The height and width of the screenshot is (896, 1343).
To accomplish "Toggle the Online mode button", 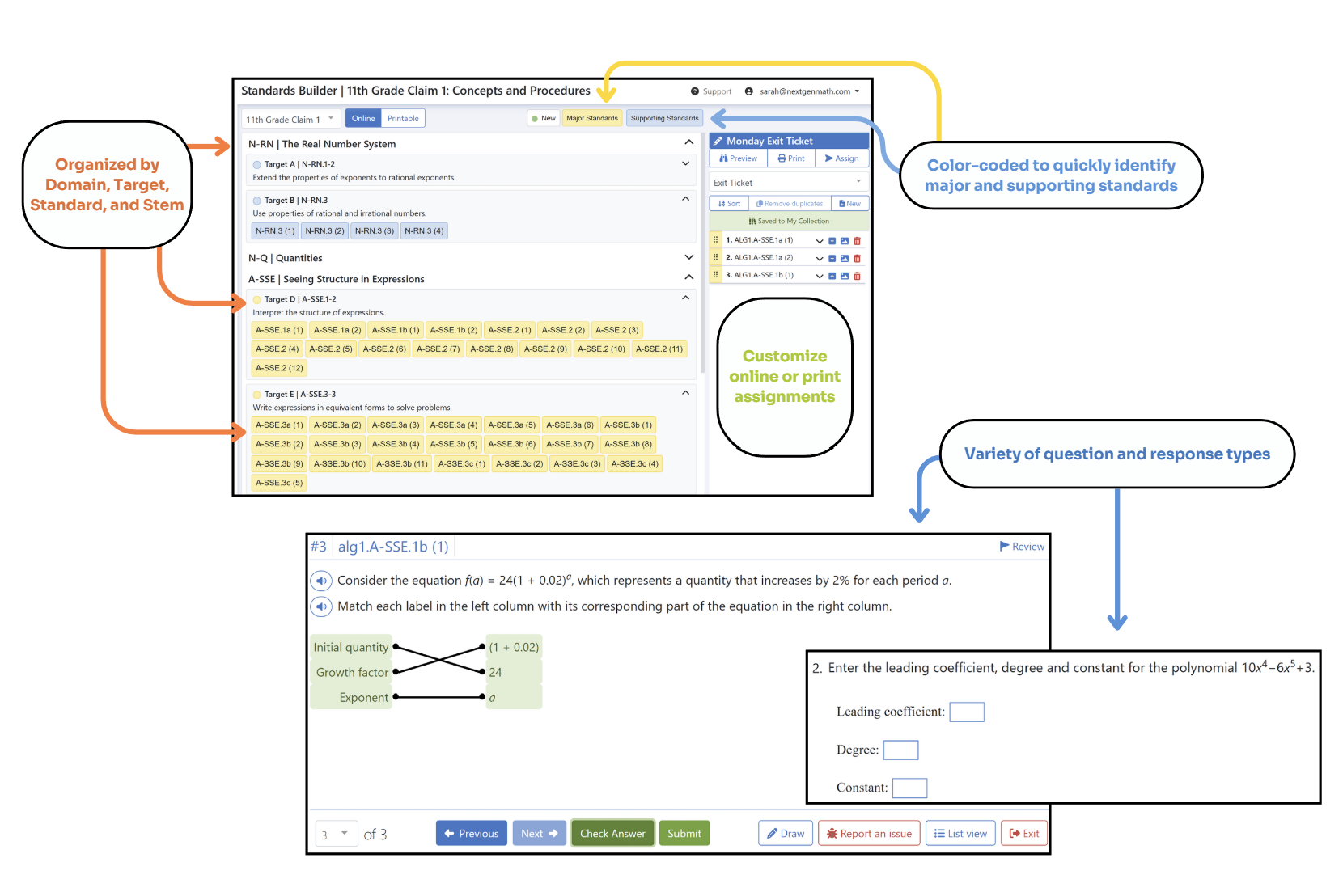I will [363, 119].
